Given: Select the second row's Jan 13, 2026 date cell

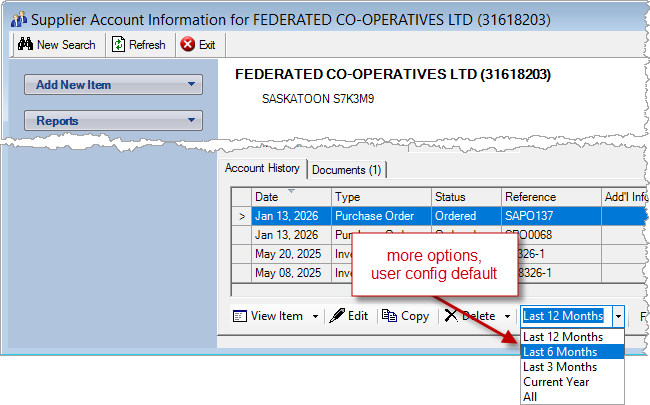Looking at the screenshot, I should pyautogui.click(x=291, y=235).
